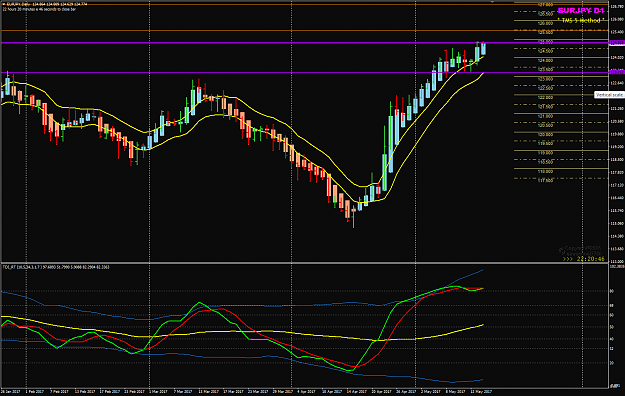Click the 119.000 level label
625x396 pixels.
[545, 153]
